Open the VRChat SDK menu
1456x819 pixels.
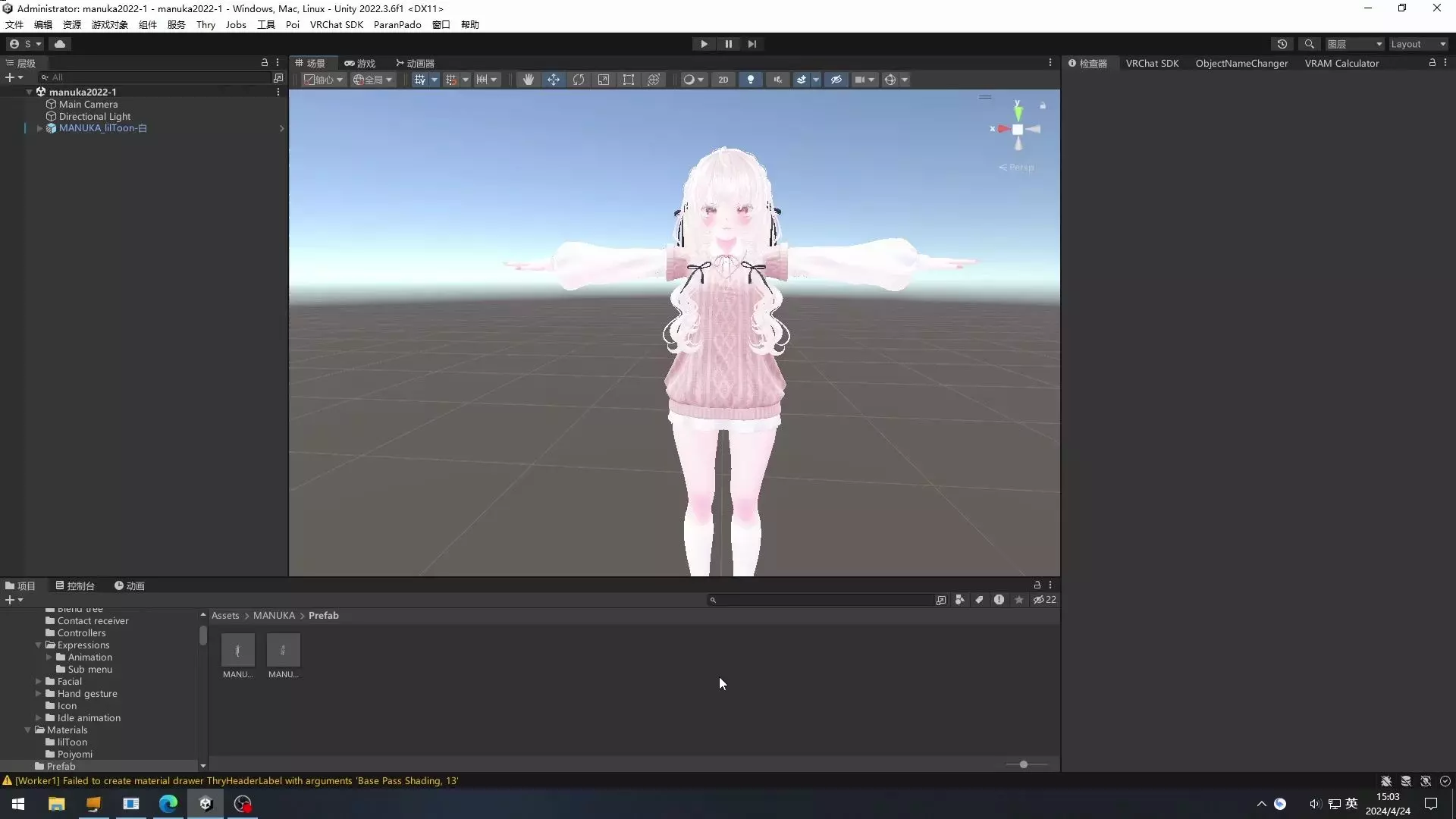[336, 24]
